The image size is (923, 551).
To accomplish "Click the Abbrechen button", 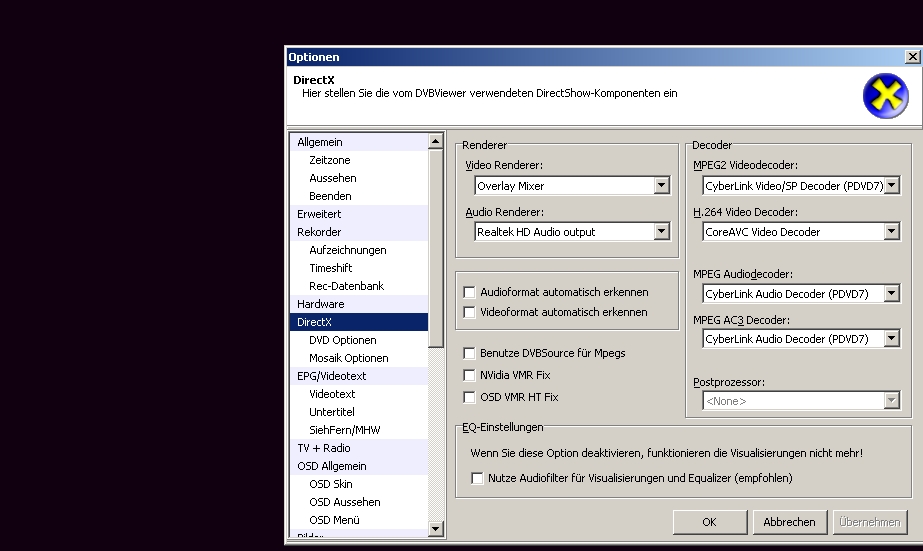I will [x=789, y=522].
